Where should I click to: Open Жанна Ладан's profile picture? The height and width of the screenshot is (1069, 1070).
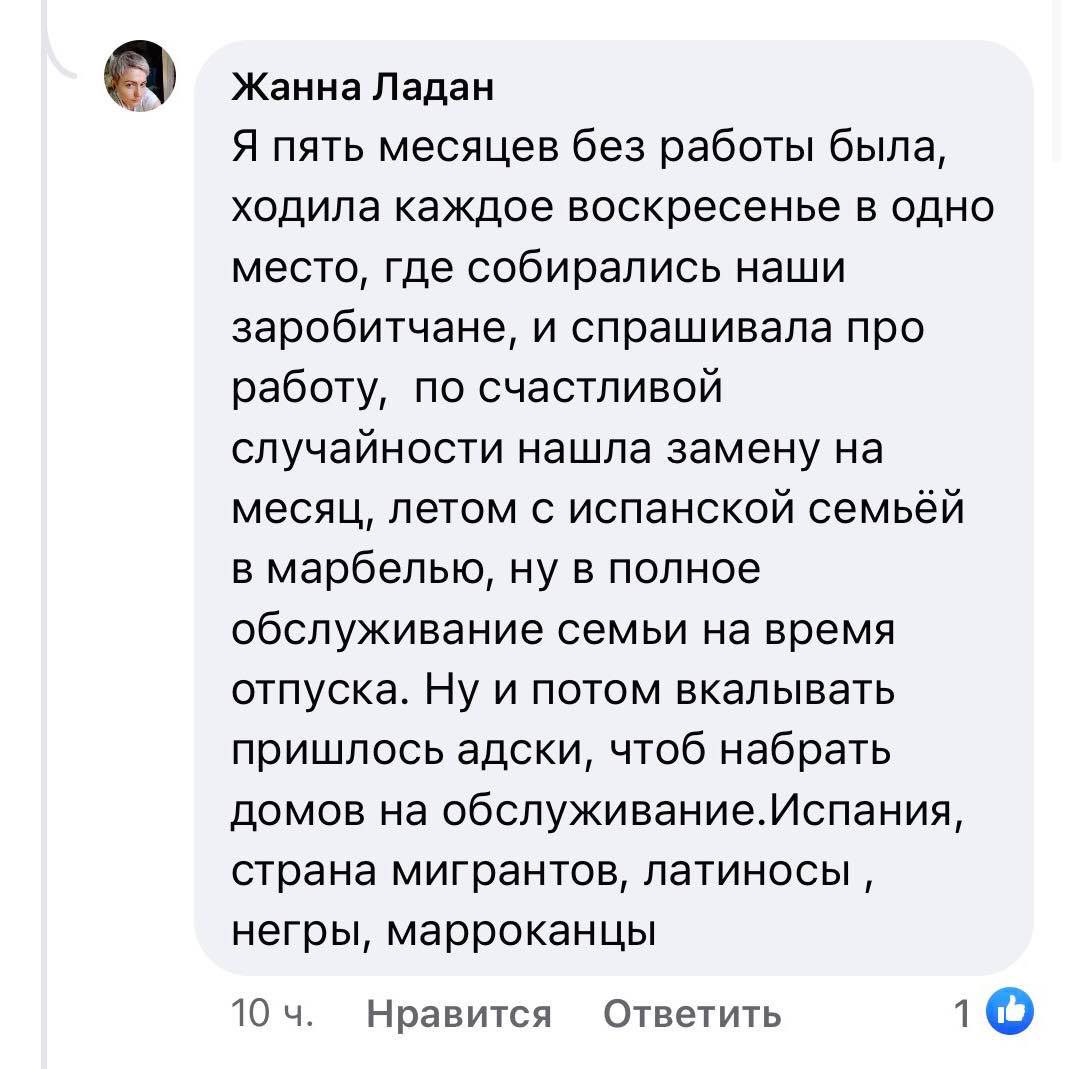pyautogui.click(x=140, y=77)
